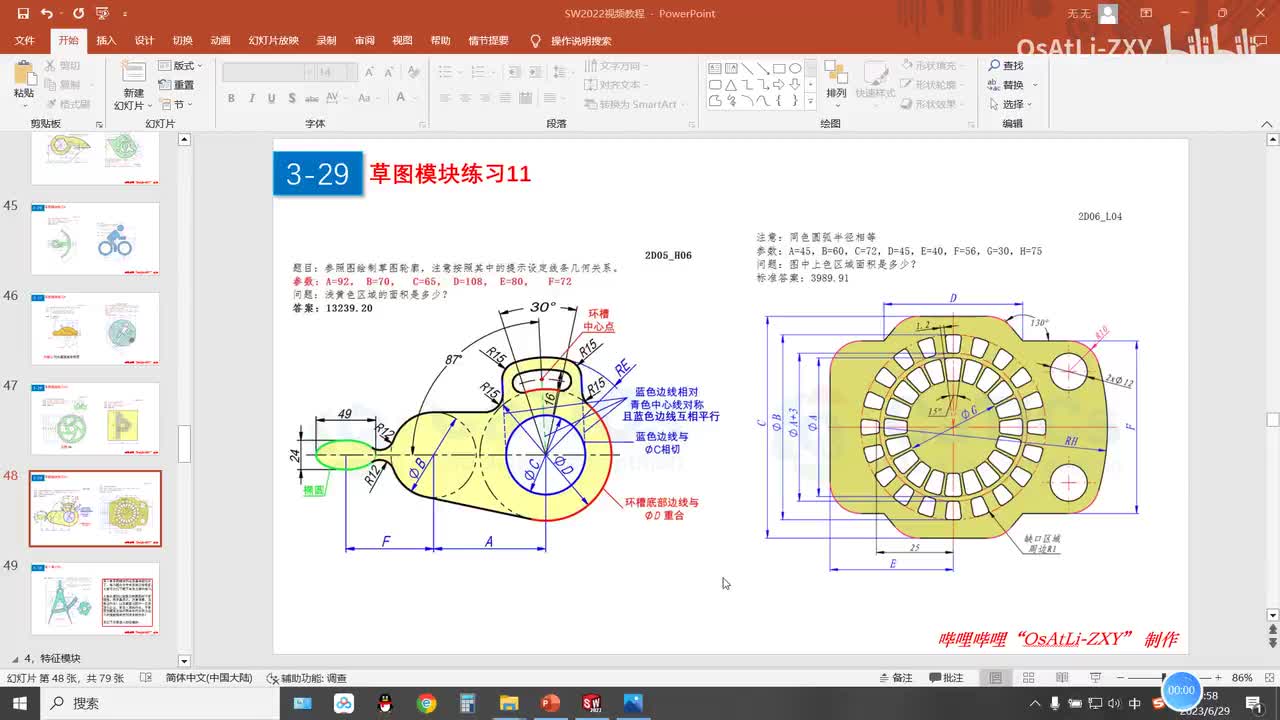Click 操作说明搜索 search box
This screenshot has width=1280, height=720.
pos(581,41)
